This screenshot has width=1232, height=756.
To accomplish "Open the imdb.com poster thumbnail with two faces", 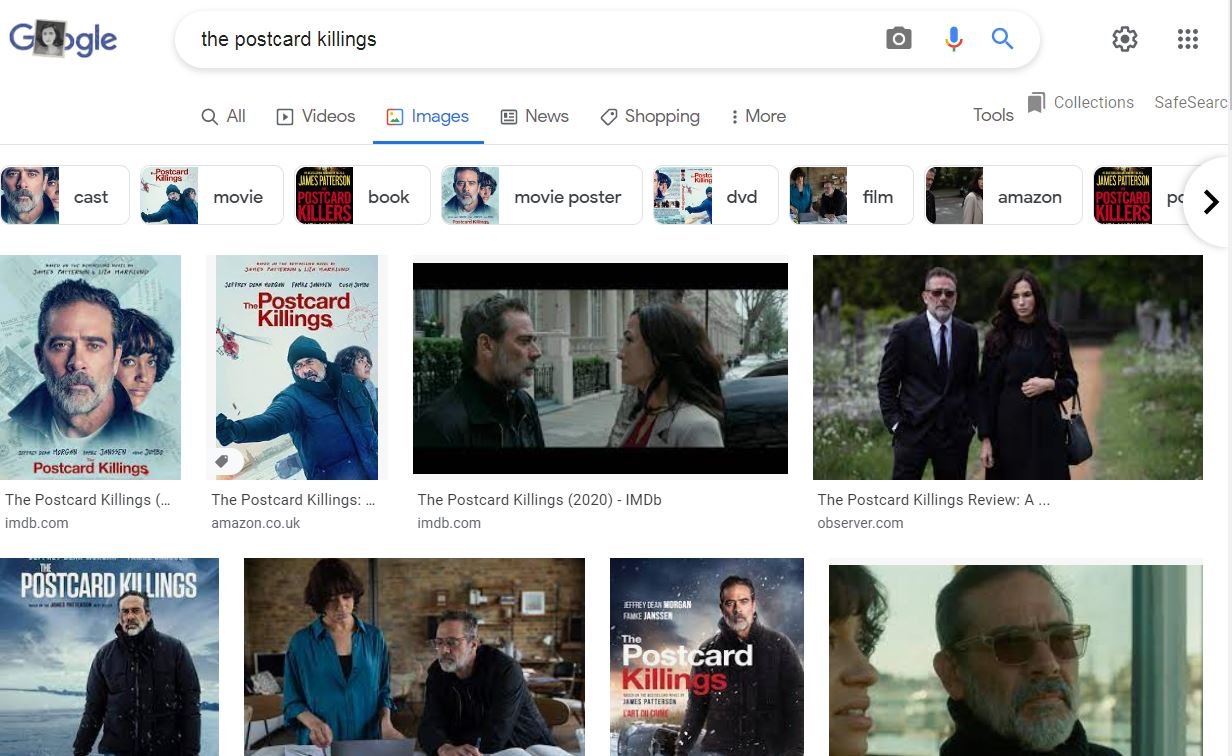I will tap(90, 367).
